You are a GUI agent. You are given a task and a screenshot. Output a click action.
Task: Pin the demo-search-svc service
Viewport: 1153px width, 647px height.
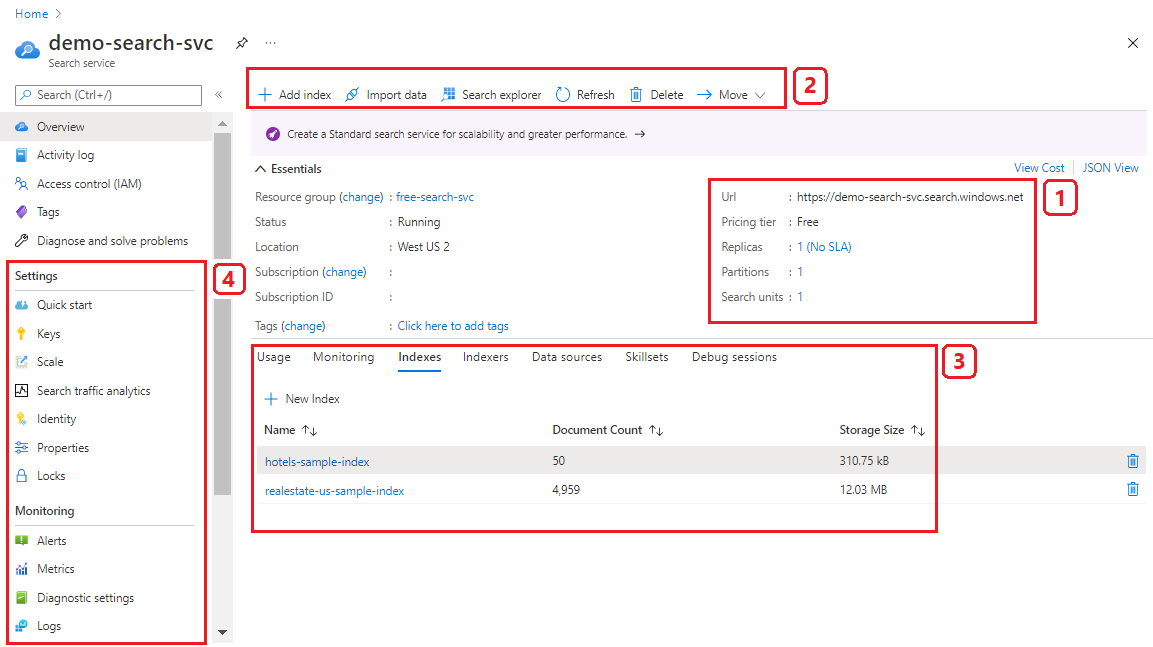tap(241, 43)
